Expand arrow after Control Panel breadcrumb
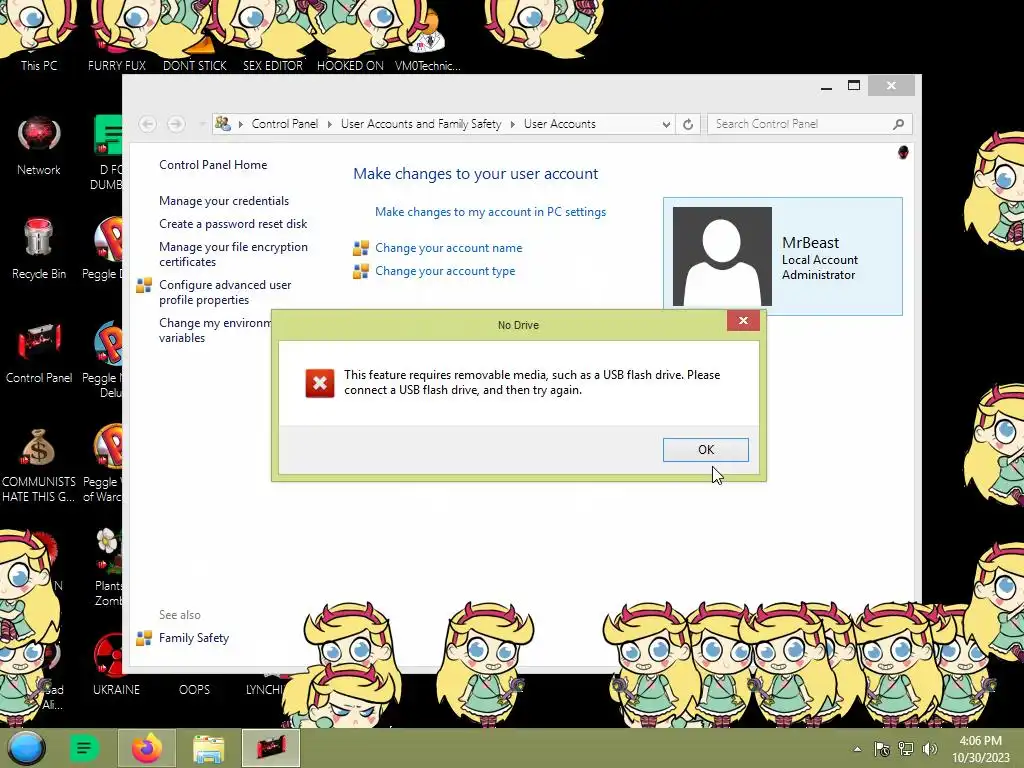1024x768 pixels. click(329, 124)
